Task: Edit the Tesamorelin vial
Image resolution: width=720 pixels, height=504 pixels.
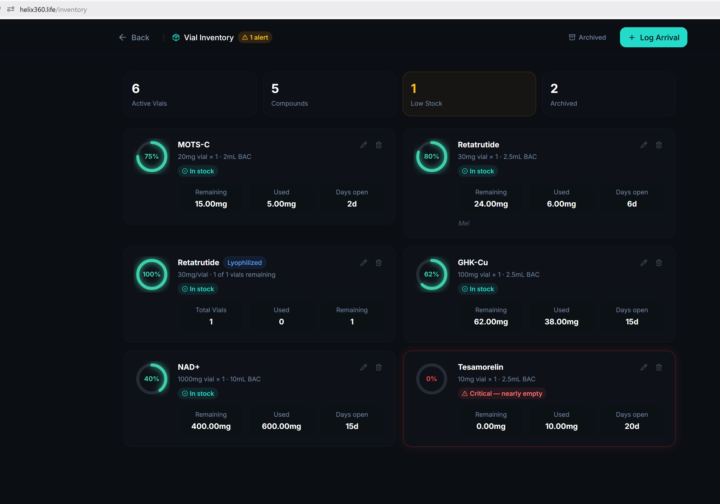Action: 644,368
